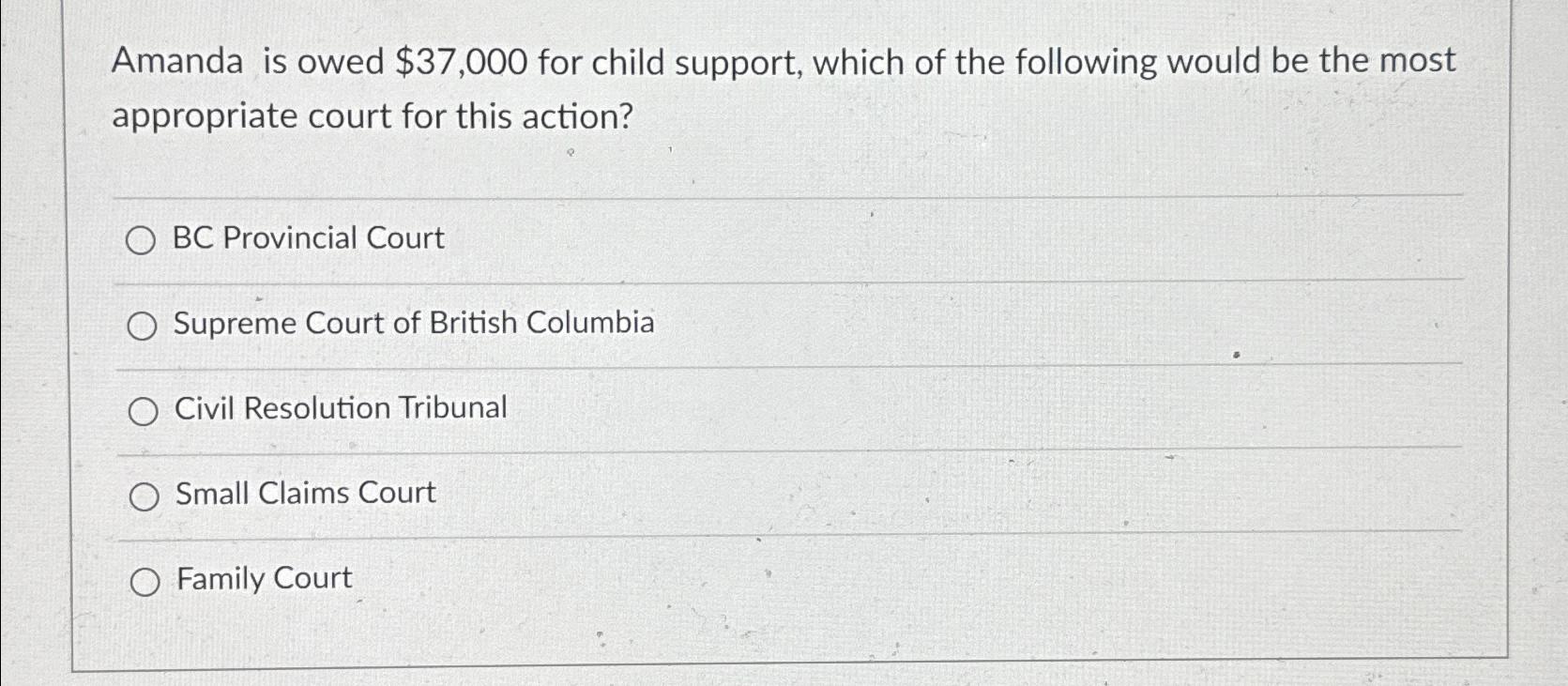Select the Supreme Court of British Columbia option

(x=144, y=326)
